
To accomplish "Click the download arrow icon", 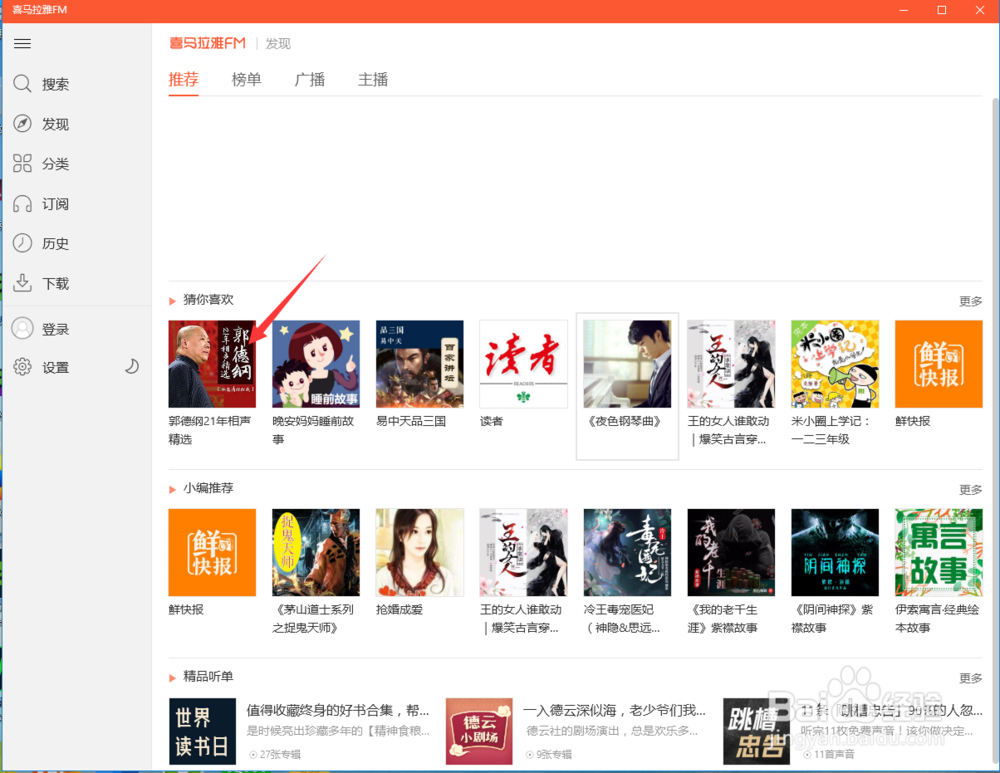I will point(22,283).
